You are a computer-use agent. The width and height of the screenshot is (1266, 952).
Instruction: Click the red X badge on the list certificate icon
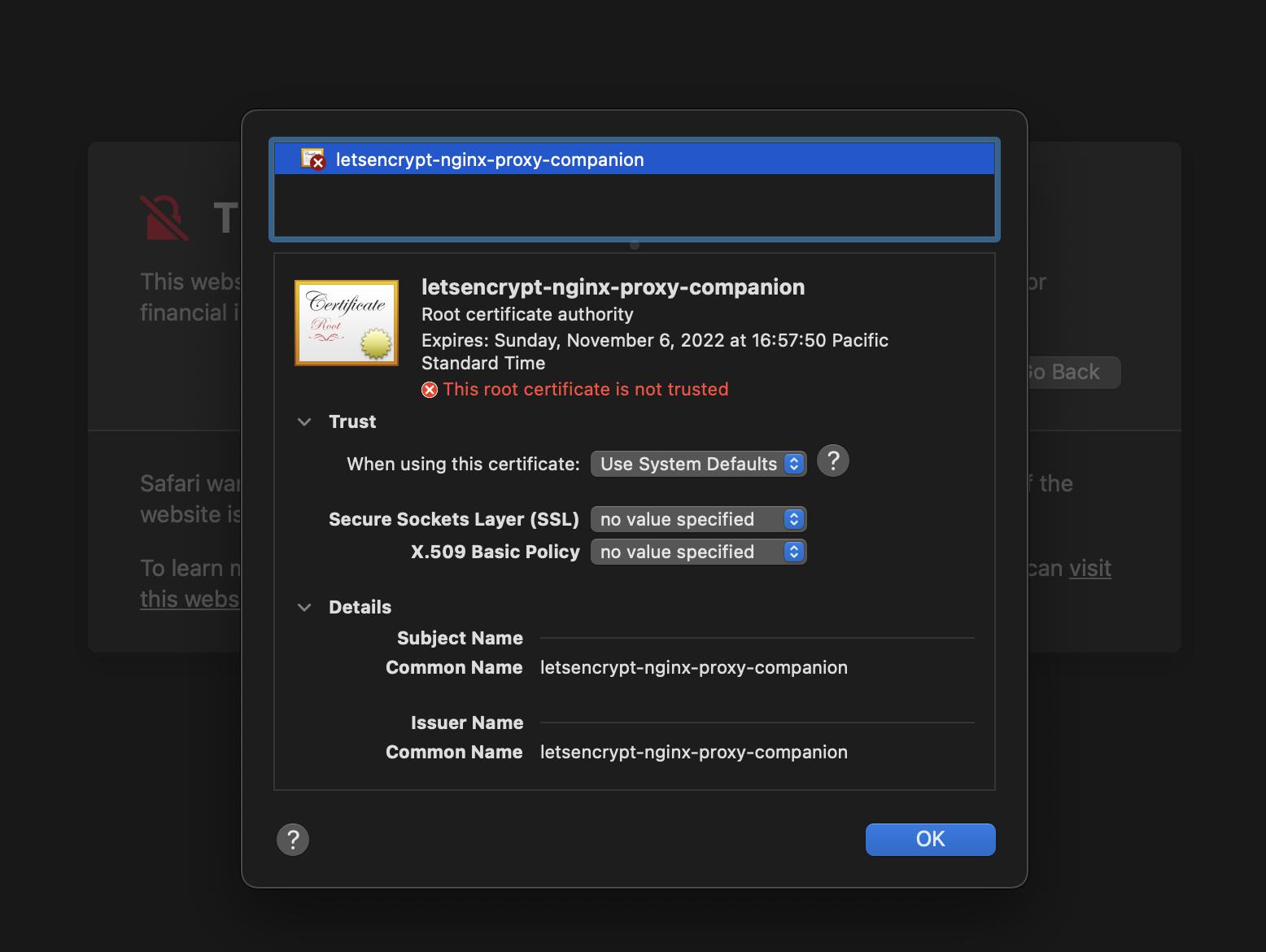[x=316, y=164]
